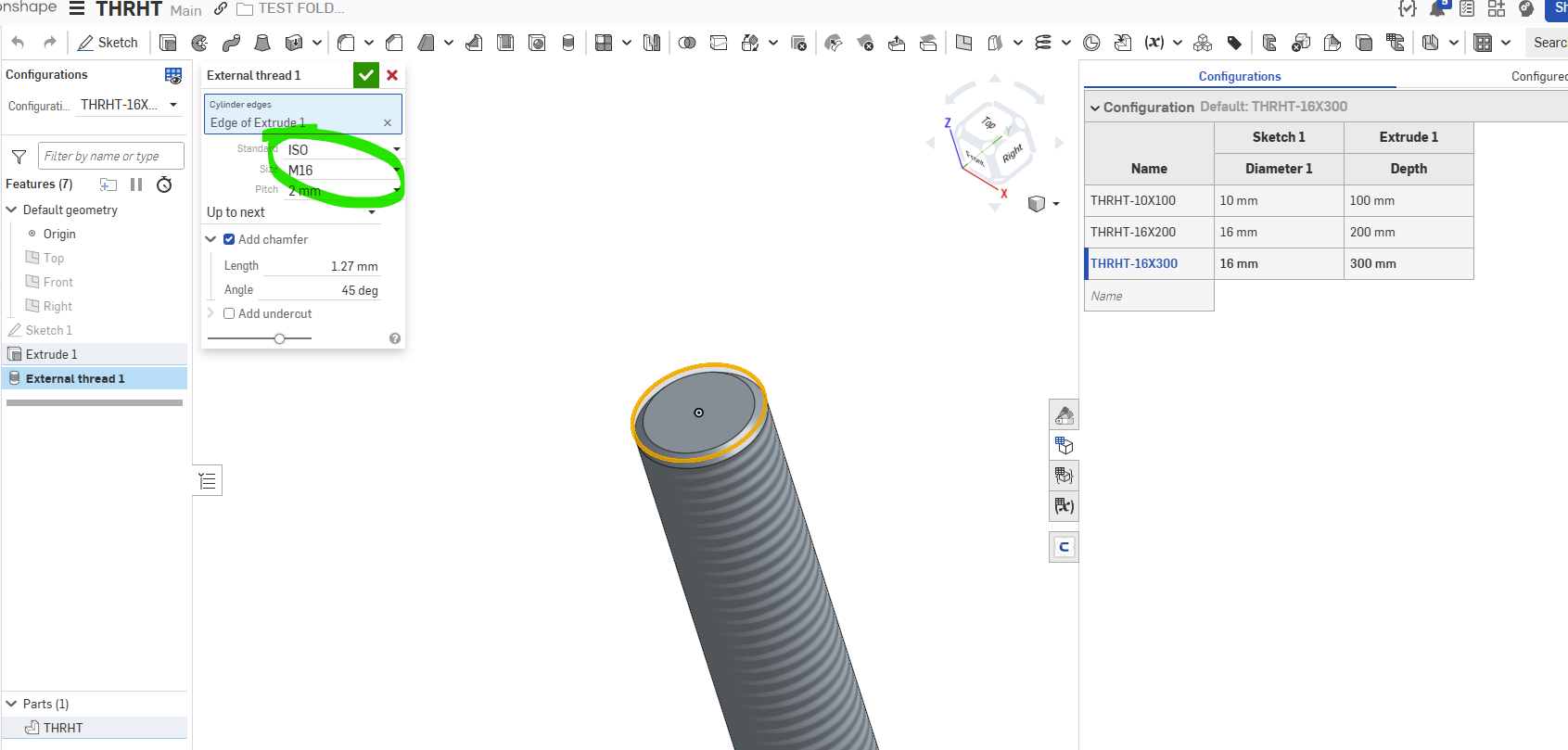Activate the Shell tool
Image resolution: width=1568 pixels, height=750 pixels.
click(505, 43)
